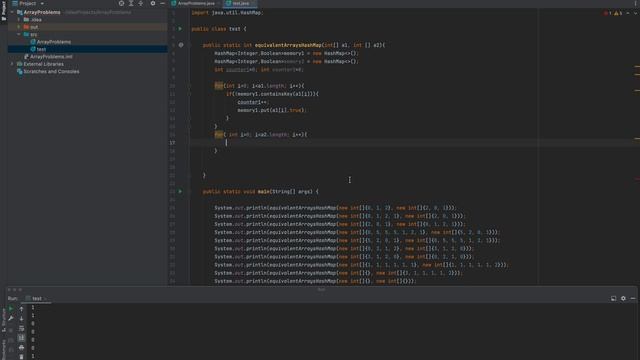Expand the .idea folder
Screen dimensions: 640x360
[19, 20]
